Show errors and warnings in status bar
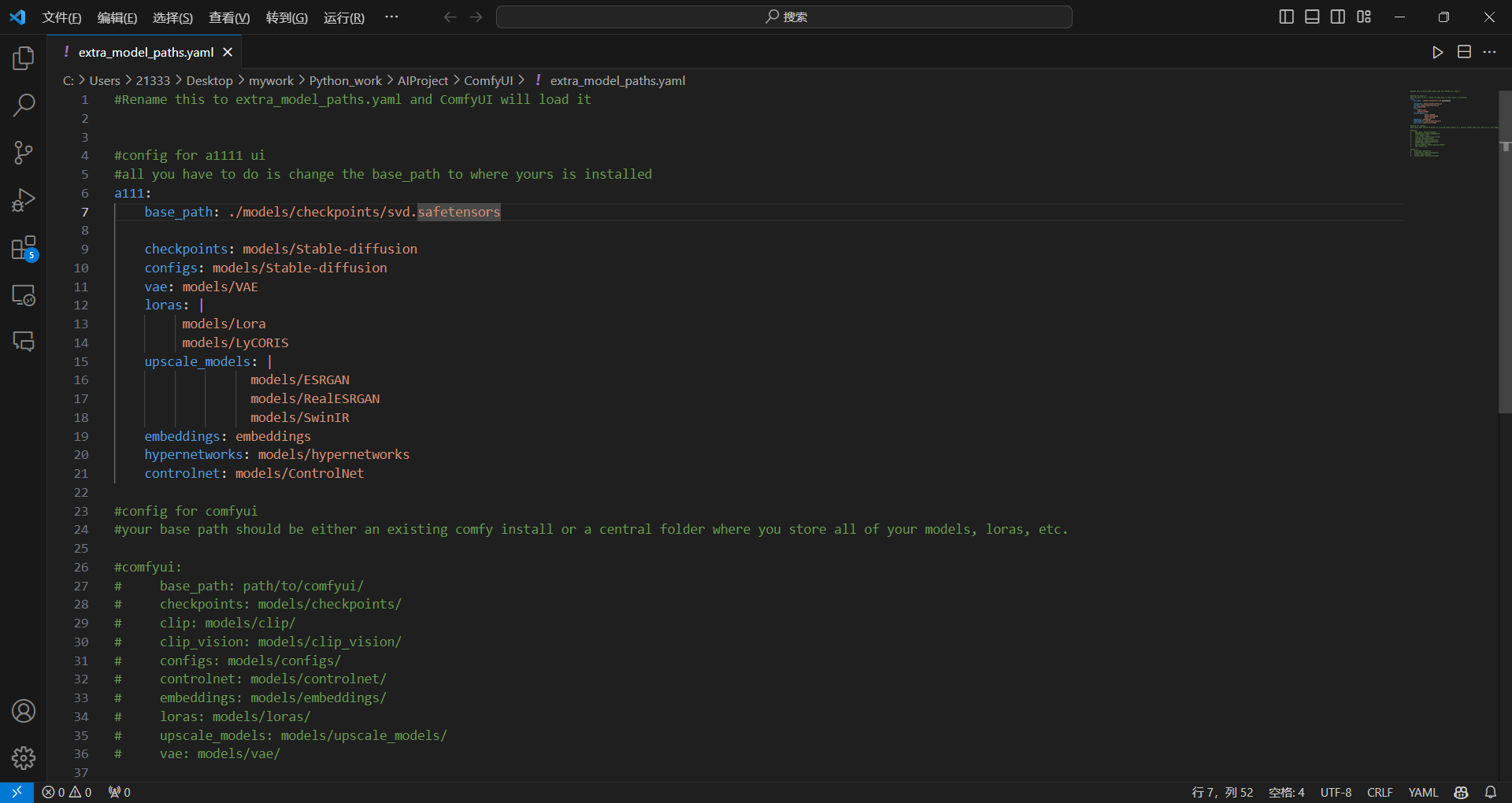 pos(67,792)
